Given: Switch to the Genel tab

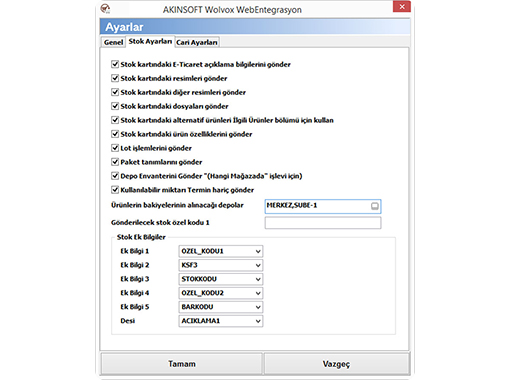Looking at the screenshot, I should [x=113, y=42].
